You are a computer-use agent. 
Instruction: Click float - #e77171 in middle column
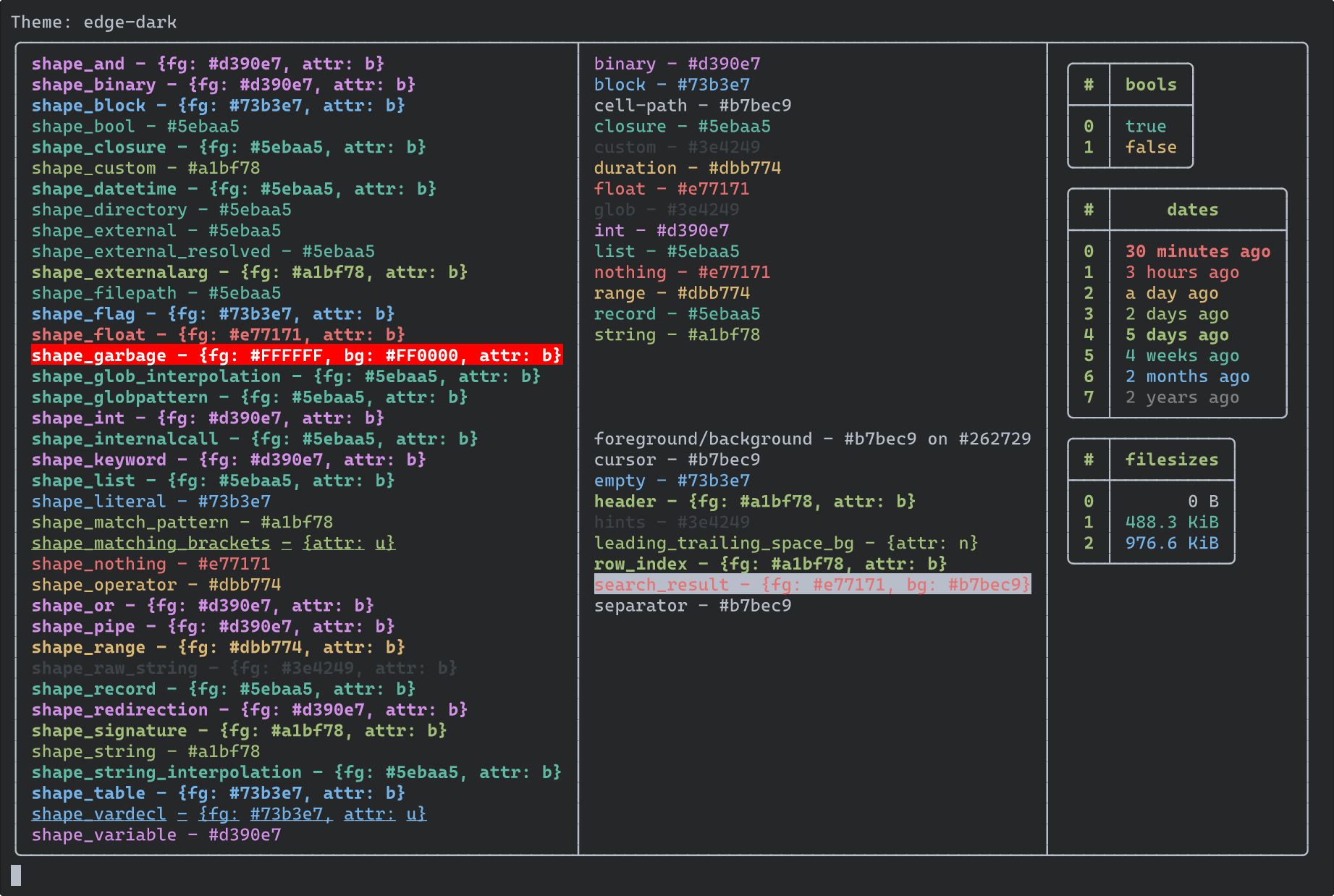point(672,189)
